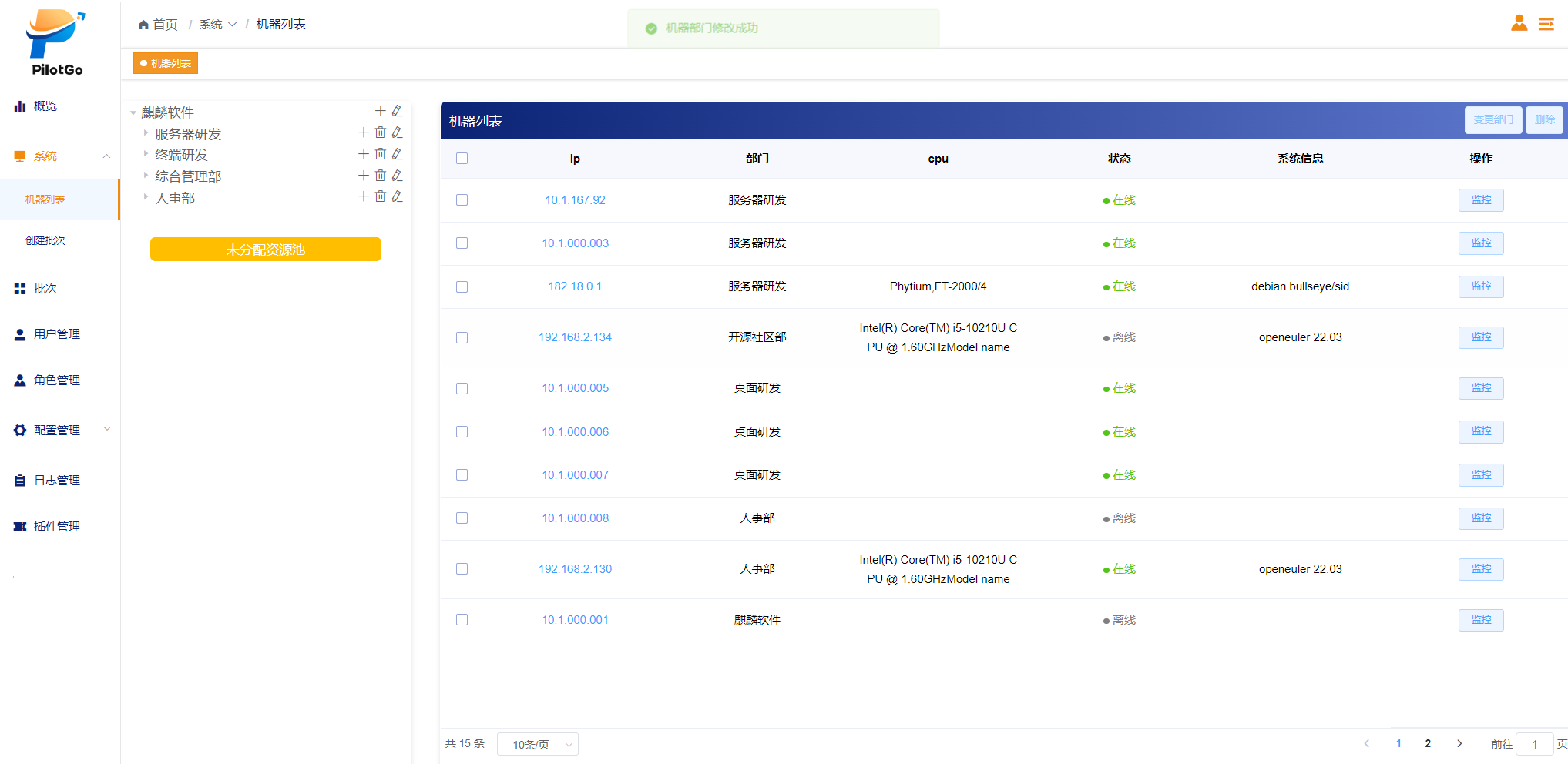The height and width of the screenshot is (764, 1568).
Task: Click the edit pencil icon for 人事部
Action: click(x=397, y=197)
